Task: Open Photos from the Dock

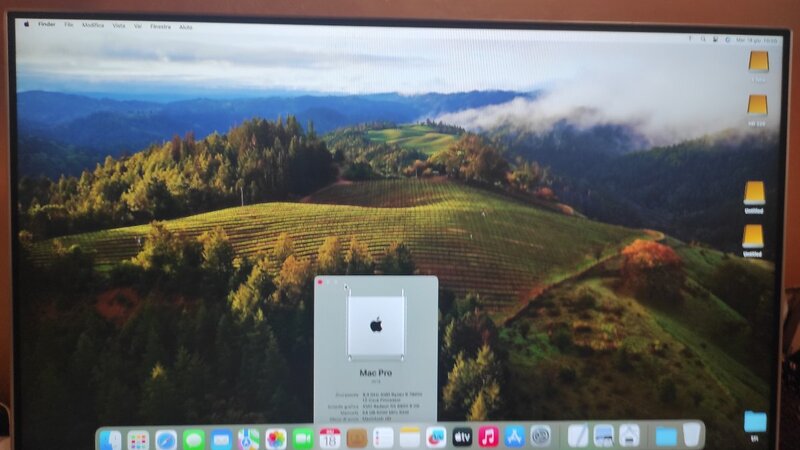Action: coord(276,439)
